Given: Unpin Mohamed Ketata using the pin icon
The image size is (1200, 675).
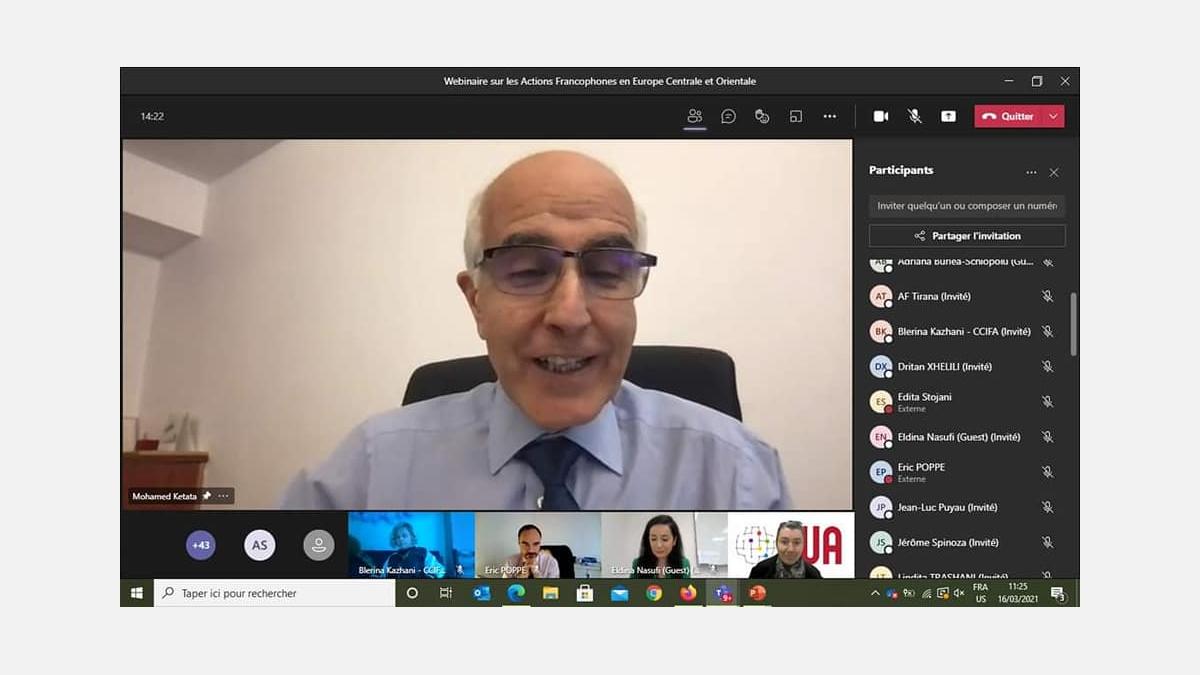Looking at the screenshot, I should [x=207, y=496].
